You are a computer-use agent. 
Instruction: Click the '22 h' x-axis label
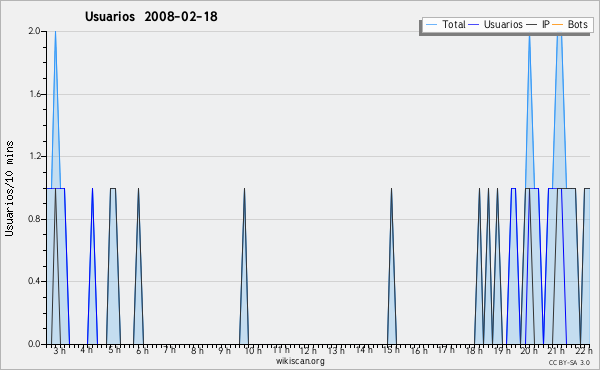click(x=584, y=350)
